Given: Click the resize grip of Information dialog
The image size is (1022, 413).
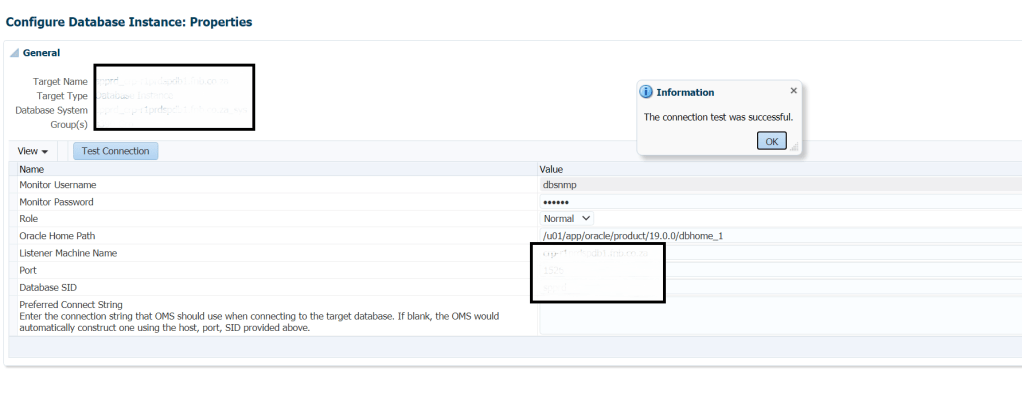Looking at the screenshot, I should (795, 148).
